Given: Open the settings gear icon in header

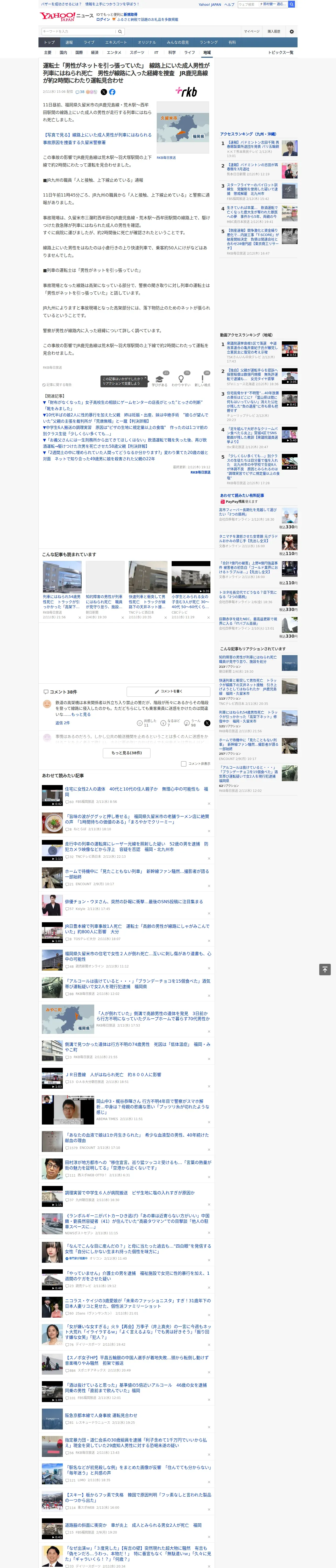Looking at the screenshot, I should [292, 31].
